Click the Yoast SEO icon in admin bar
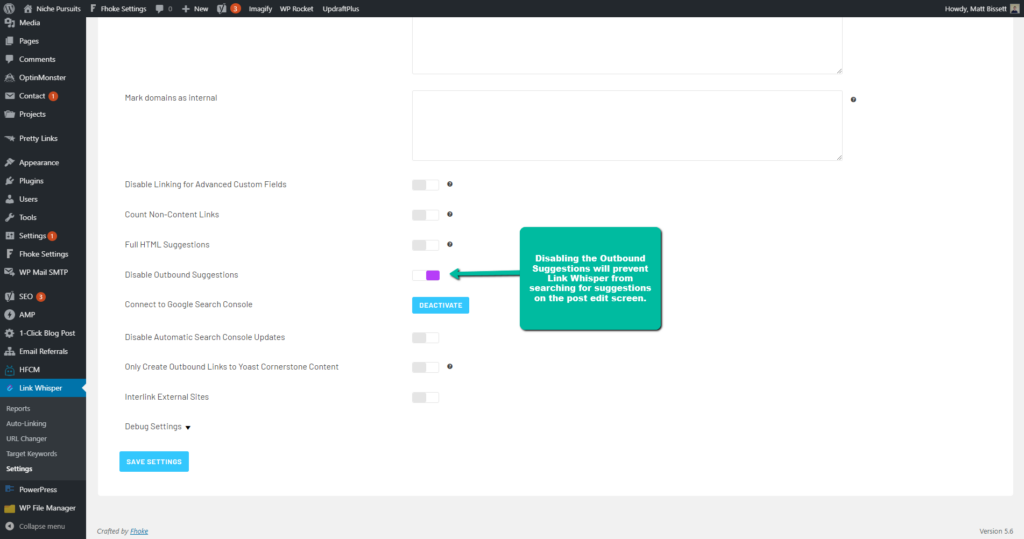1024x539 pixels. point(222,8)
